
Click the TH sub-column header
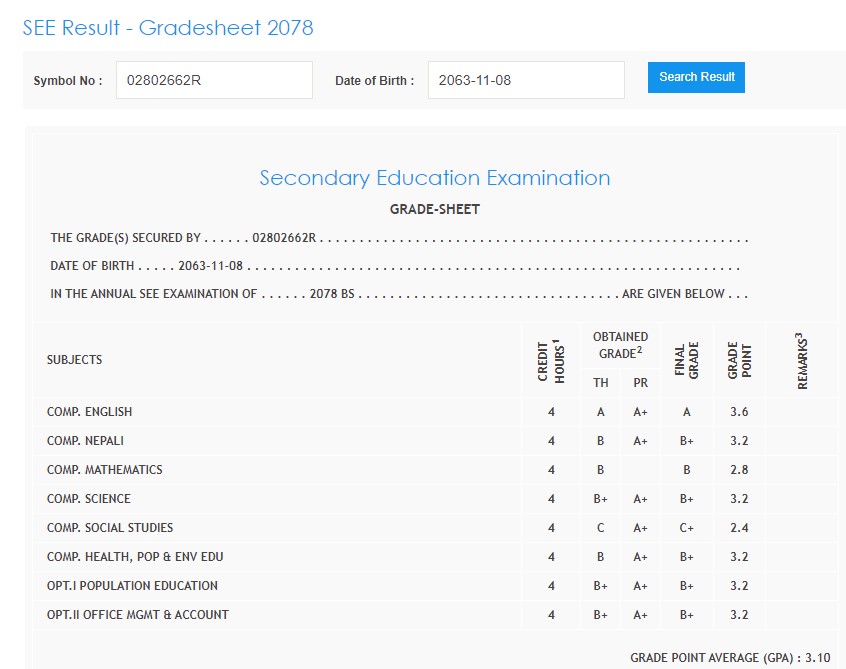point(601,383)
